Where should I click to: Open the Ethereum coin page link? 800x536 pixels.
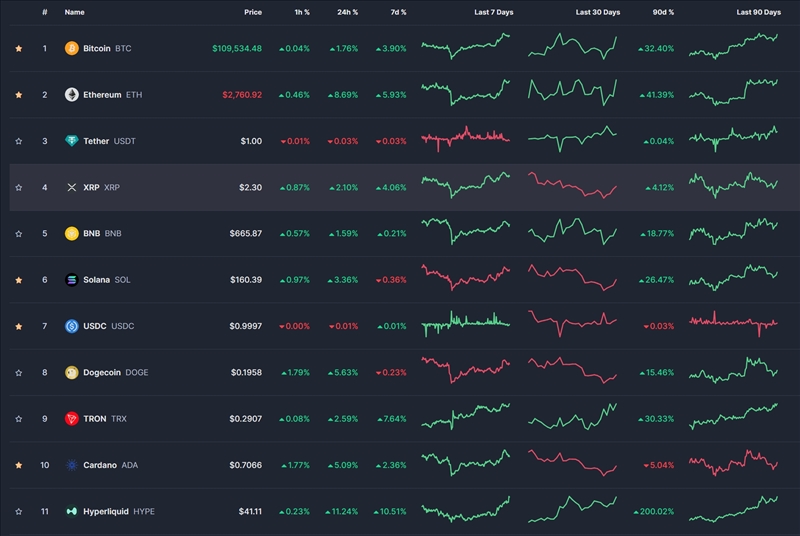click(102, 95)
